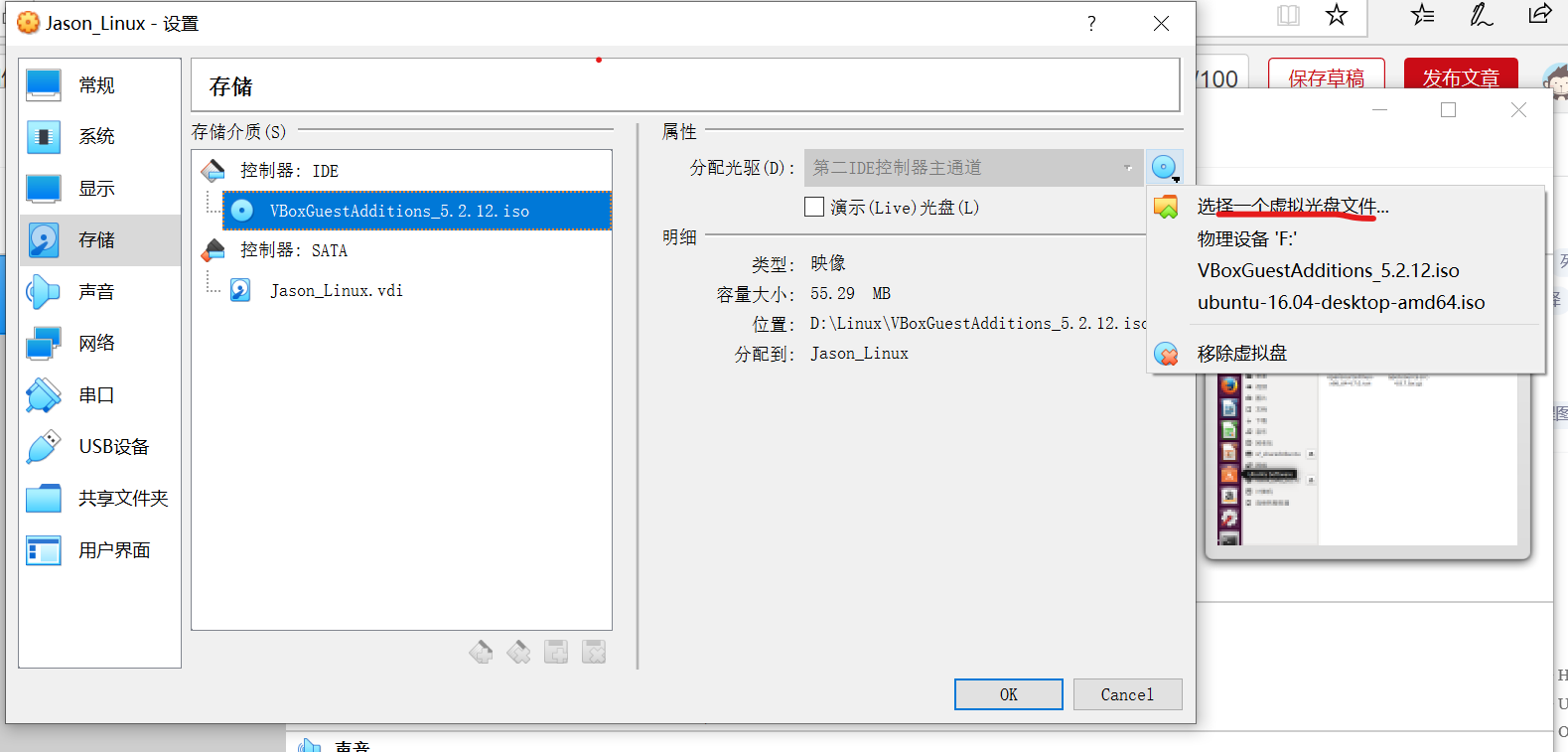The height and width of the screenshot is (752, 1568).
Task: Click the remove storage attachment icon
Action: point(594,653)
